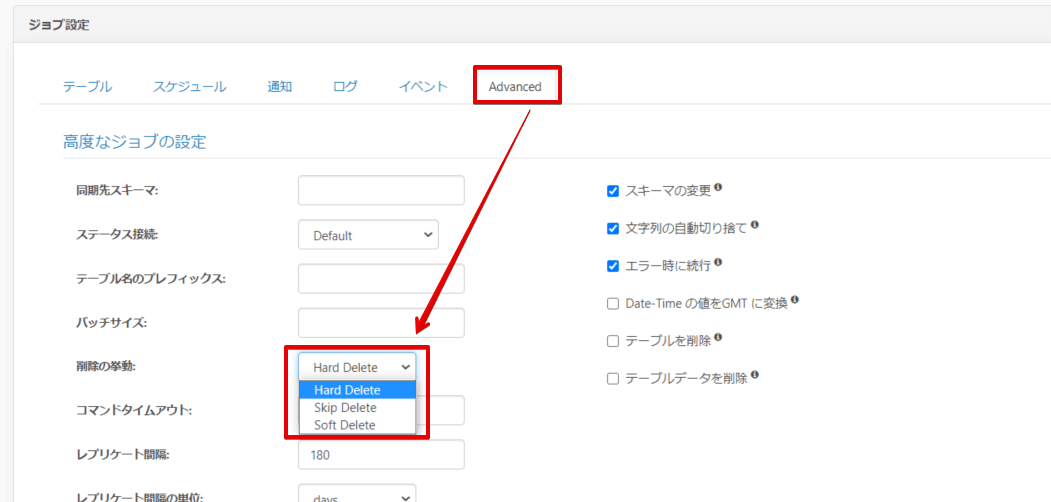Switch to the スケジュール tab
Image resolution: width=1051 pixels, height=502 pixels.
click(189, 86)
